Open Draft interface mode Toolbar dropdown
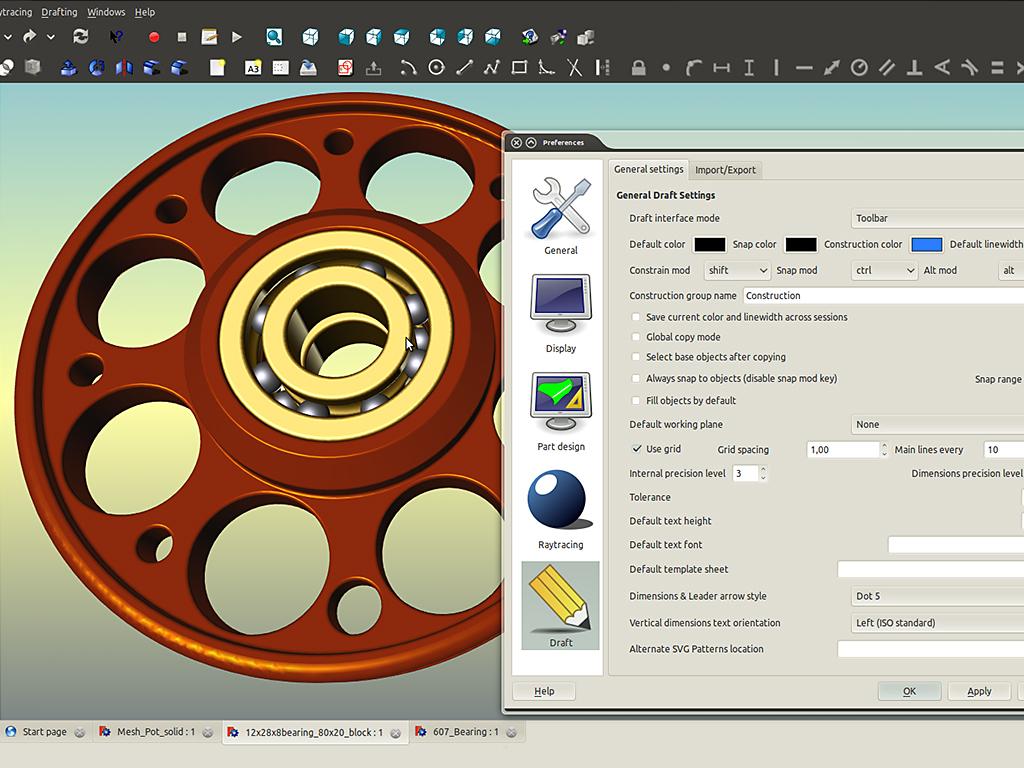The width and height of the screenshot is (1024, 768). point(937,218)
